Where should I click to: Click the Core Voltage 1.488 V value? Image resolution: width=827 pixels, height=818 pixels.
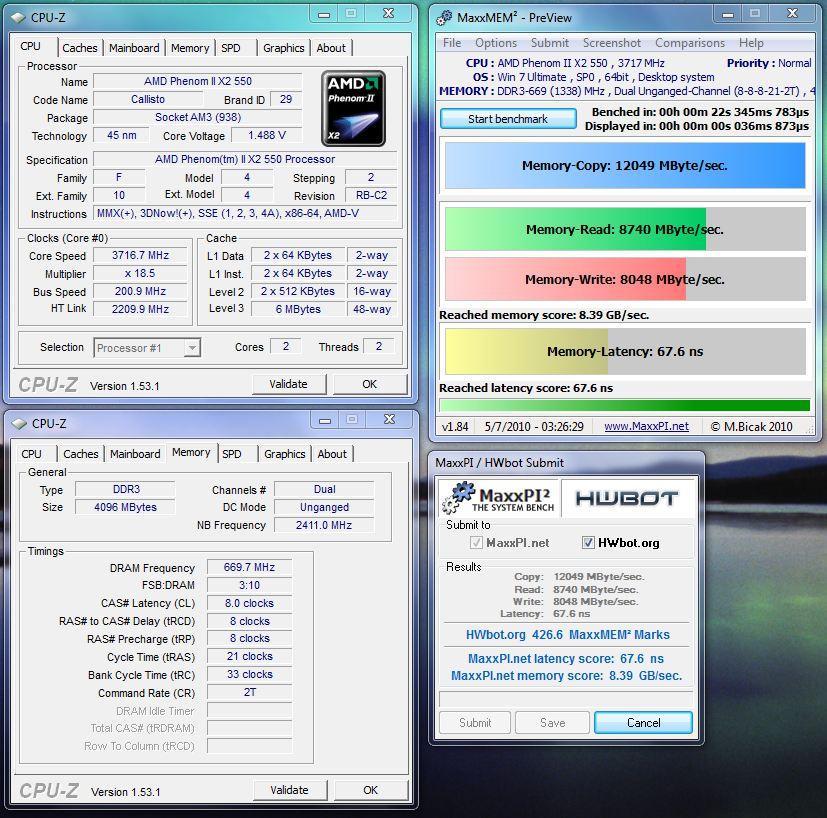tap(267, 136)
